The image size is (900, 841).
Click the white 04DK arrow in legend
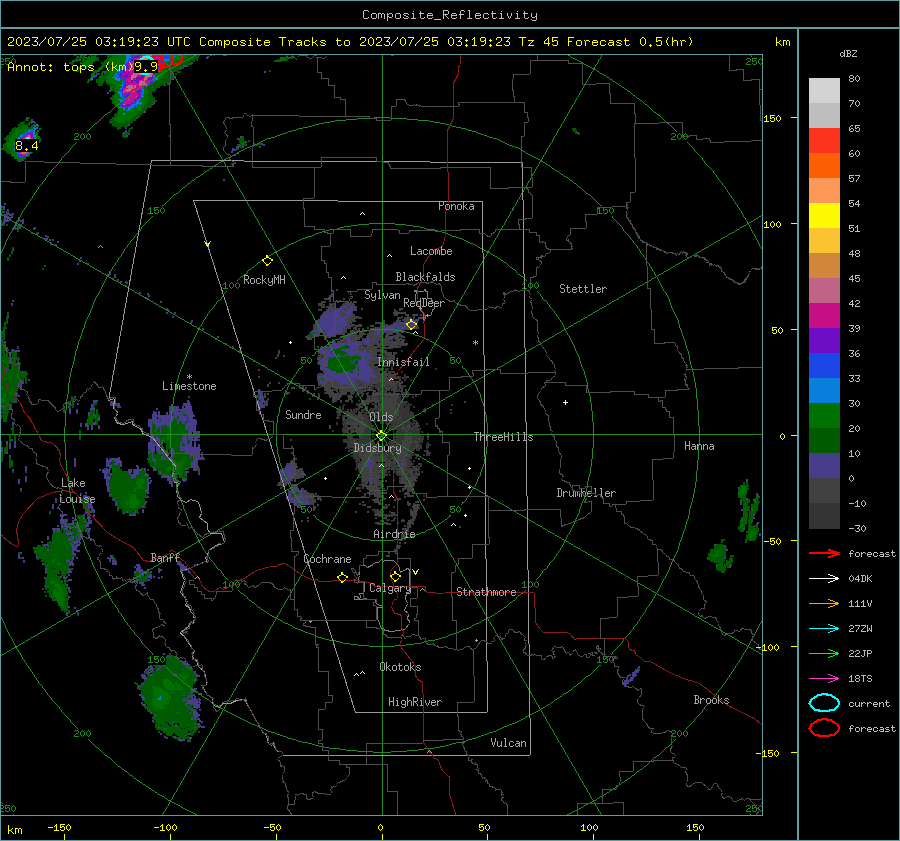click(x=824, y=579)
